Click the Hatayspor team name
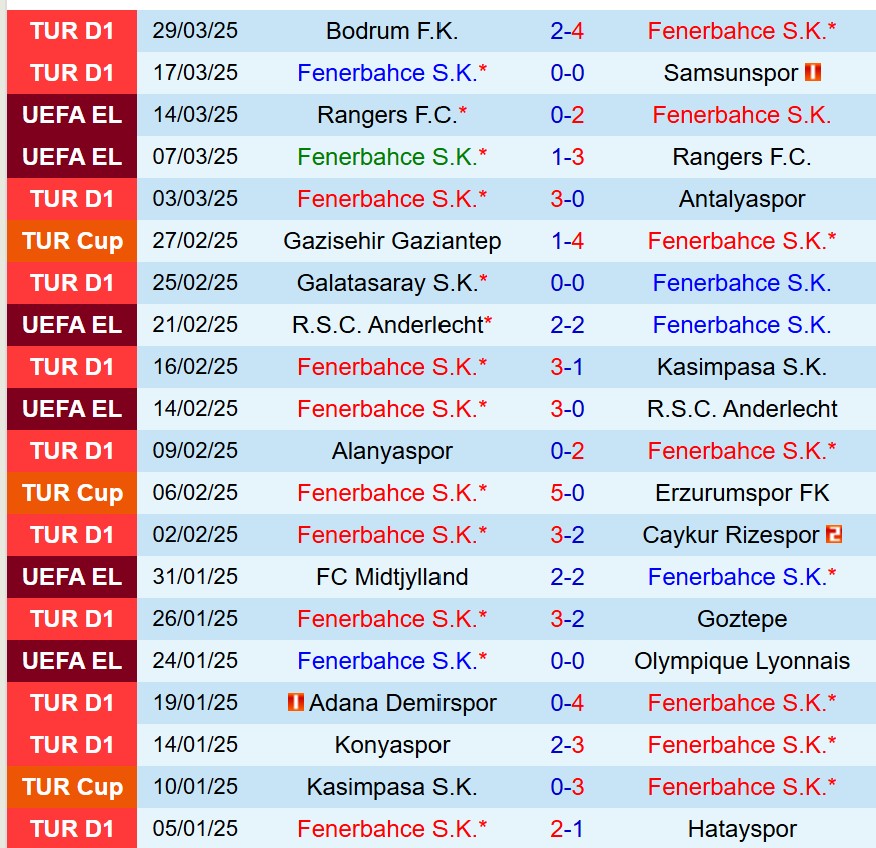The width and height of the screenshot is (876, 848). [742, 829]
